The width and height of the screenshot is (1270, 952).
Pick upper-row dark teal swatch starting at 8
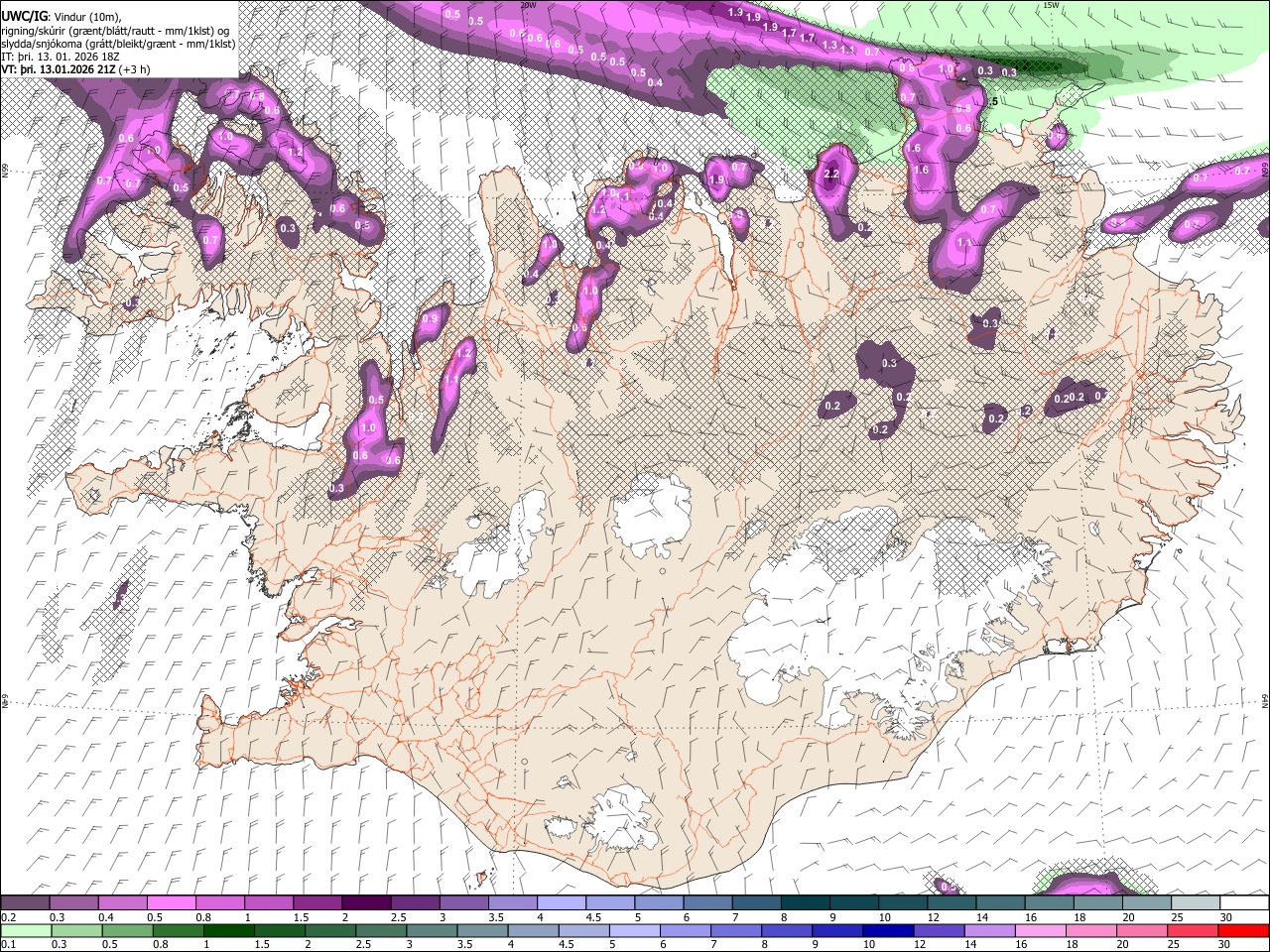coord(806,903)
